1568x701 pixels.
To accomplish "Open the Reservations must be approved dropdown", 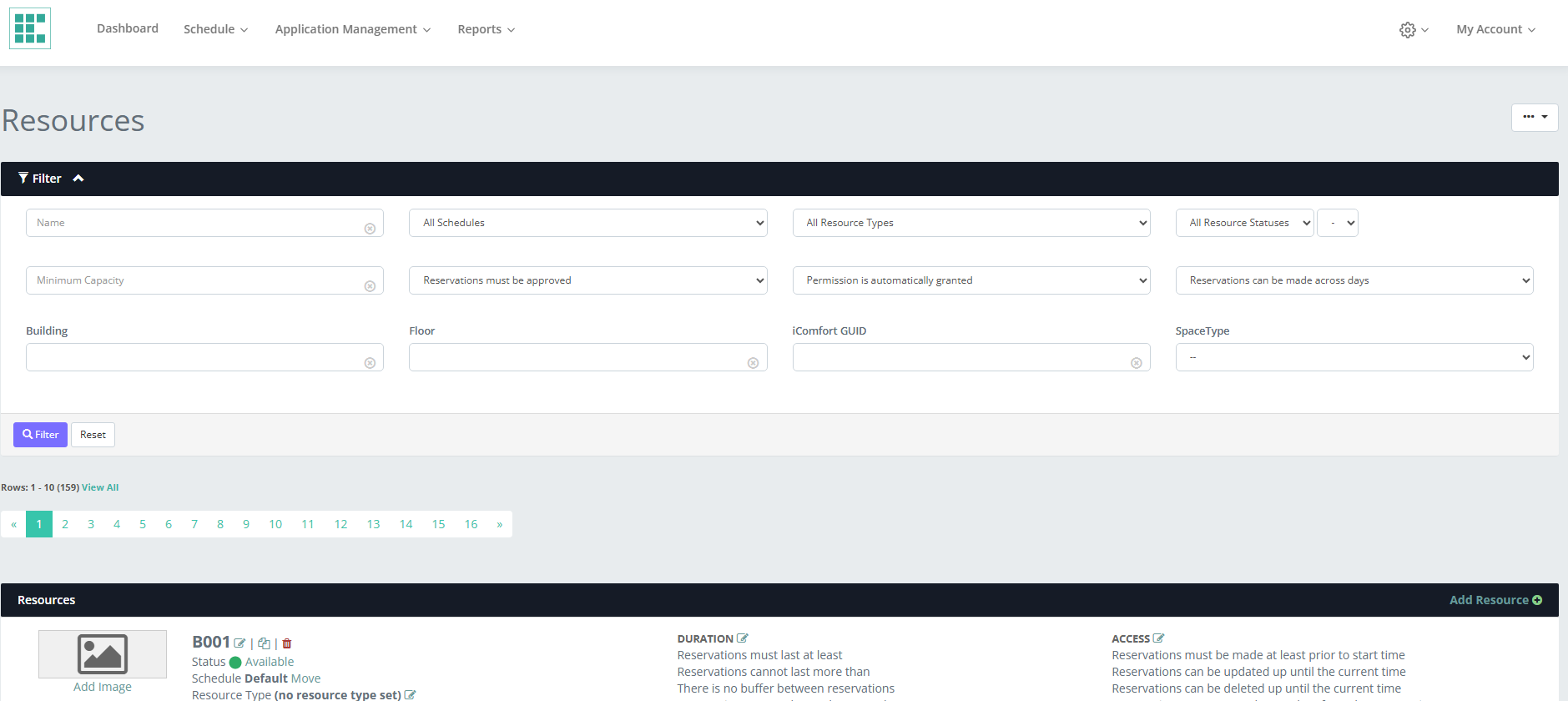I will tap(587, 280).
